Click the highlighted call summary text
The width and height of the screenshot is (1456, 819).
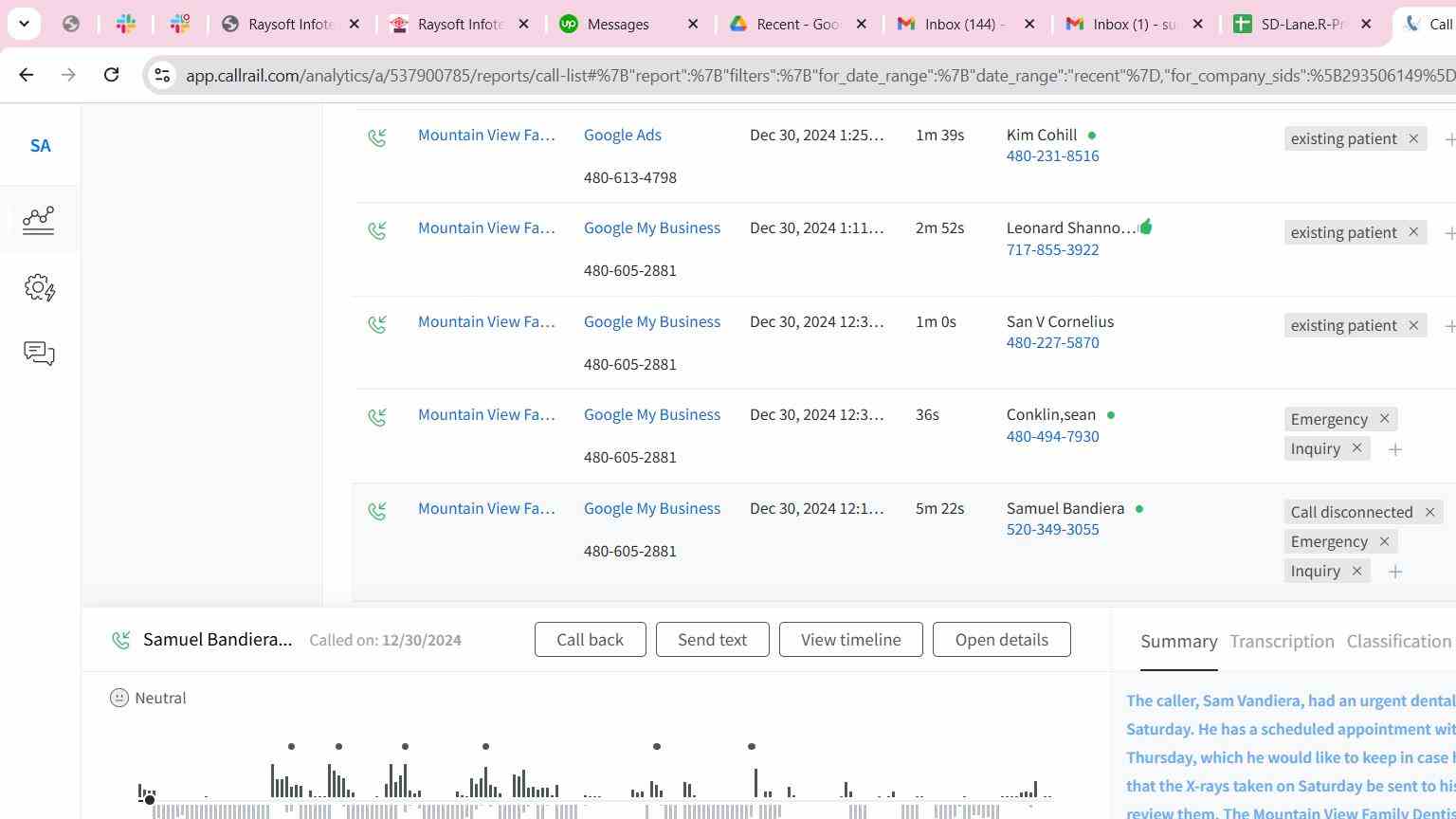tap(1290, 756)
